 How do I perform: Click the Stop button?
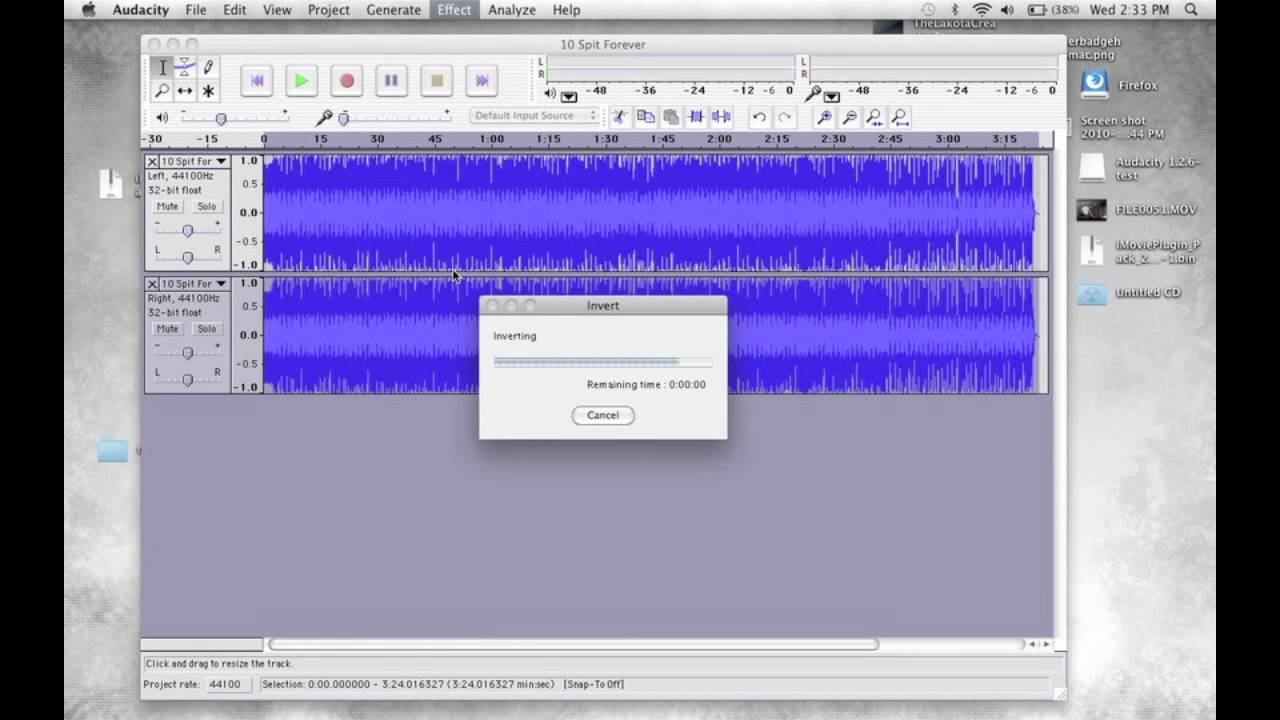437,81
